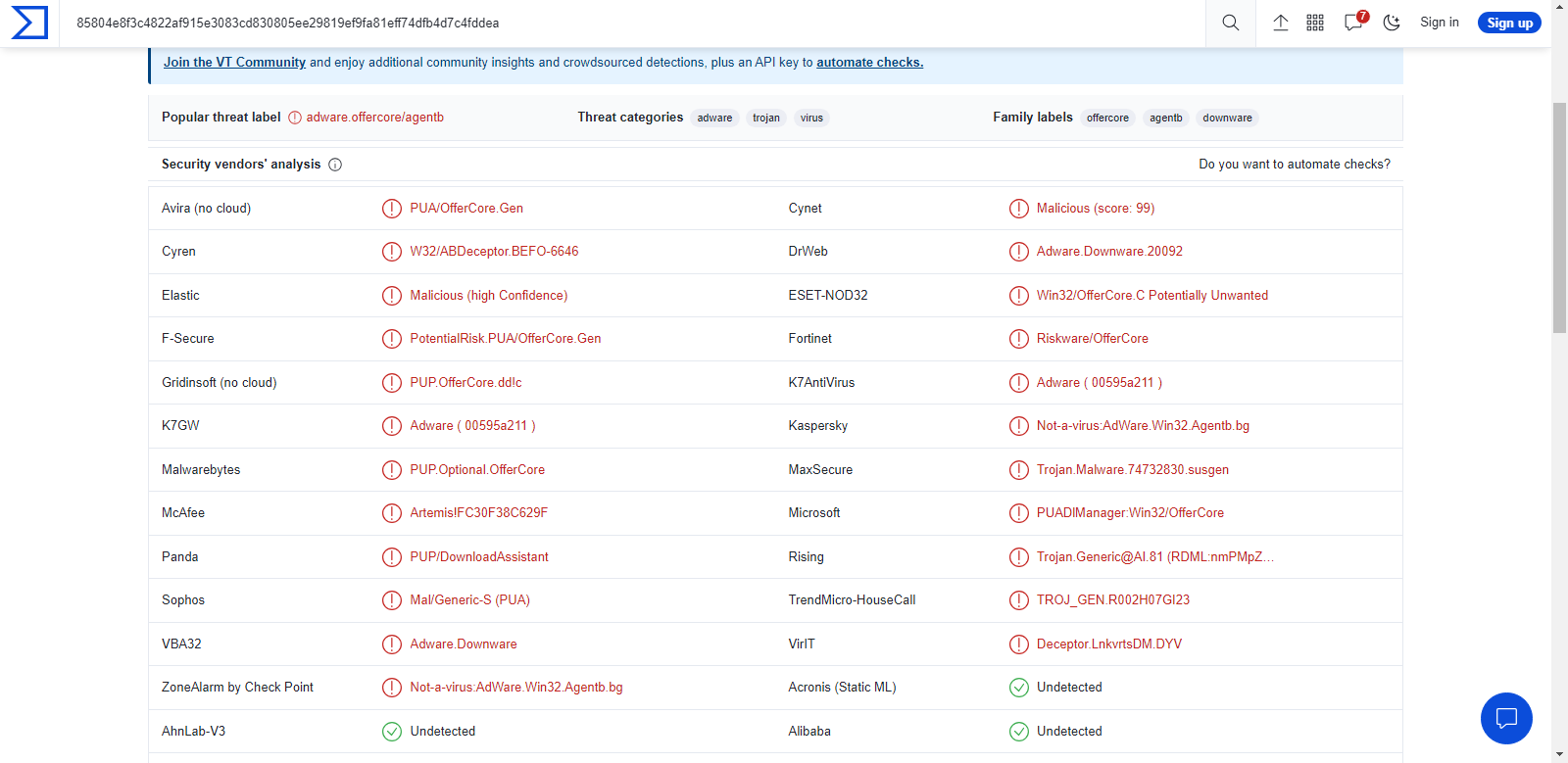The width and height of the screenshot is (1568, 763).
Task: Click the alert icon in ESET-NOD32 row
Action: coord(1019,296)
